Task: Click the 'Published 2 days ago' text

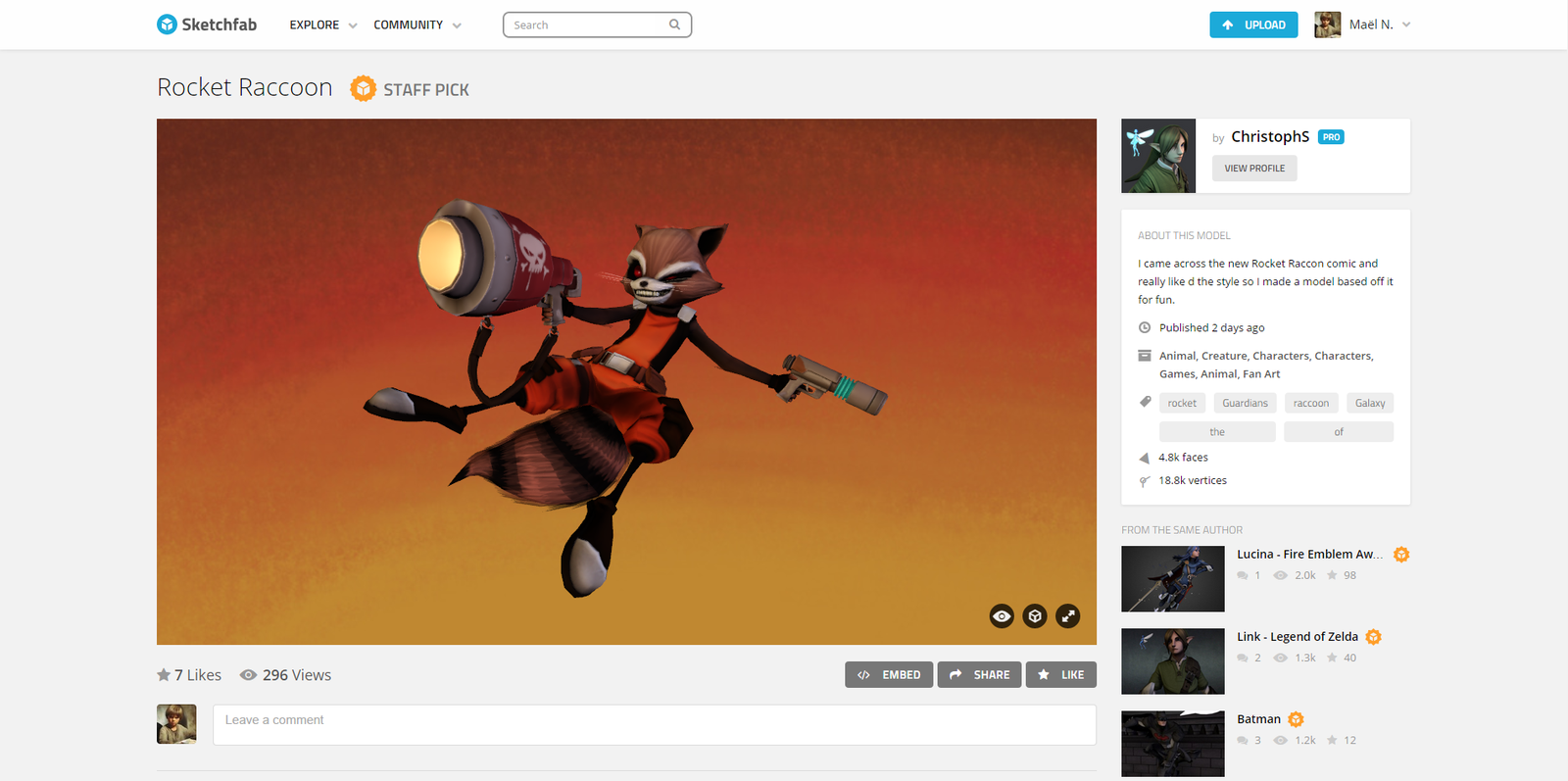Action: tap(1211, 328)
